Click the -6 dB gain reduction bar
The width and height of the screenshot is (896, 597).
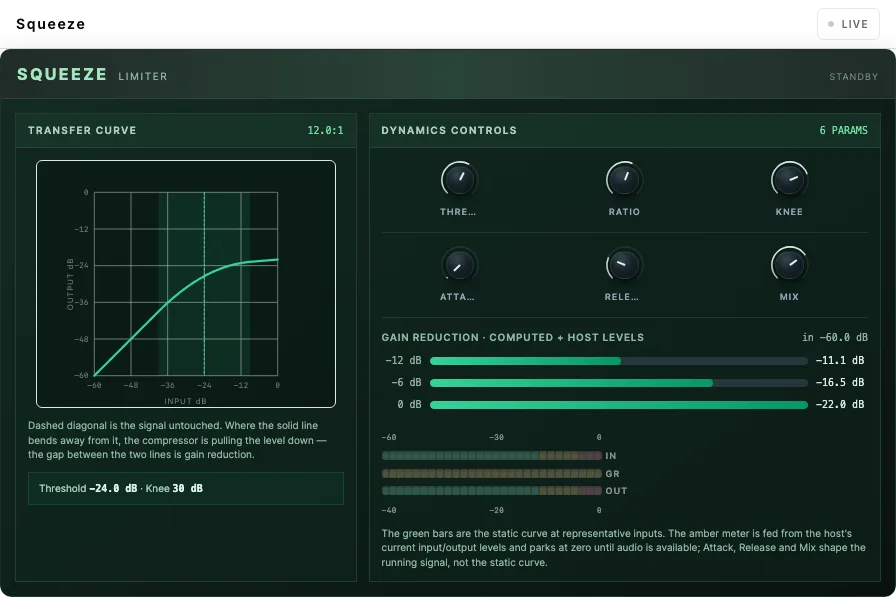[618, 383]
